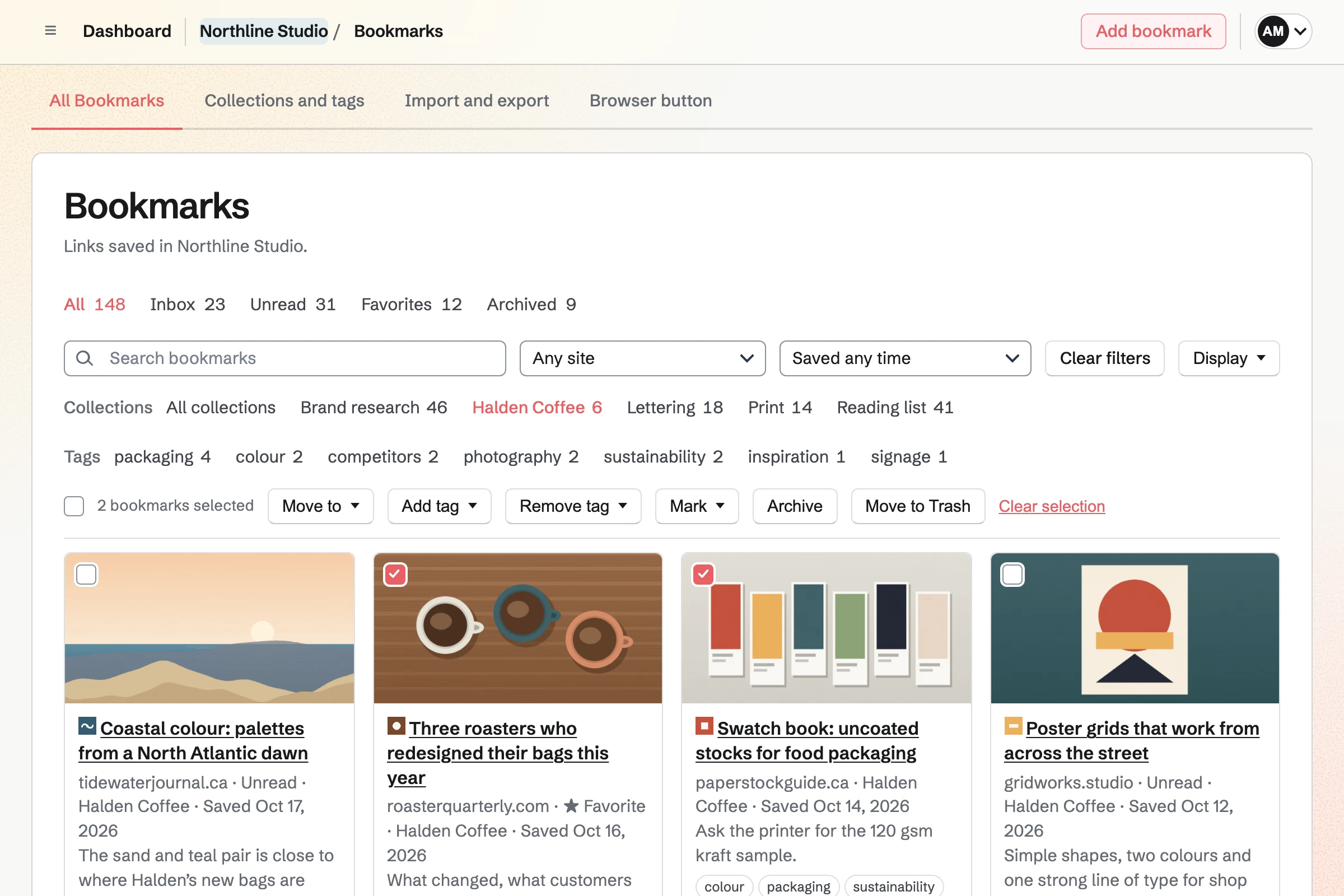Open the Northline Studio breadcrumb
Viewport: 1344px width, 896px height.
point(264,31)
